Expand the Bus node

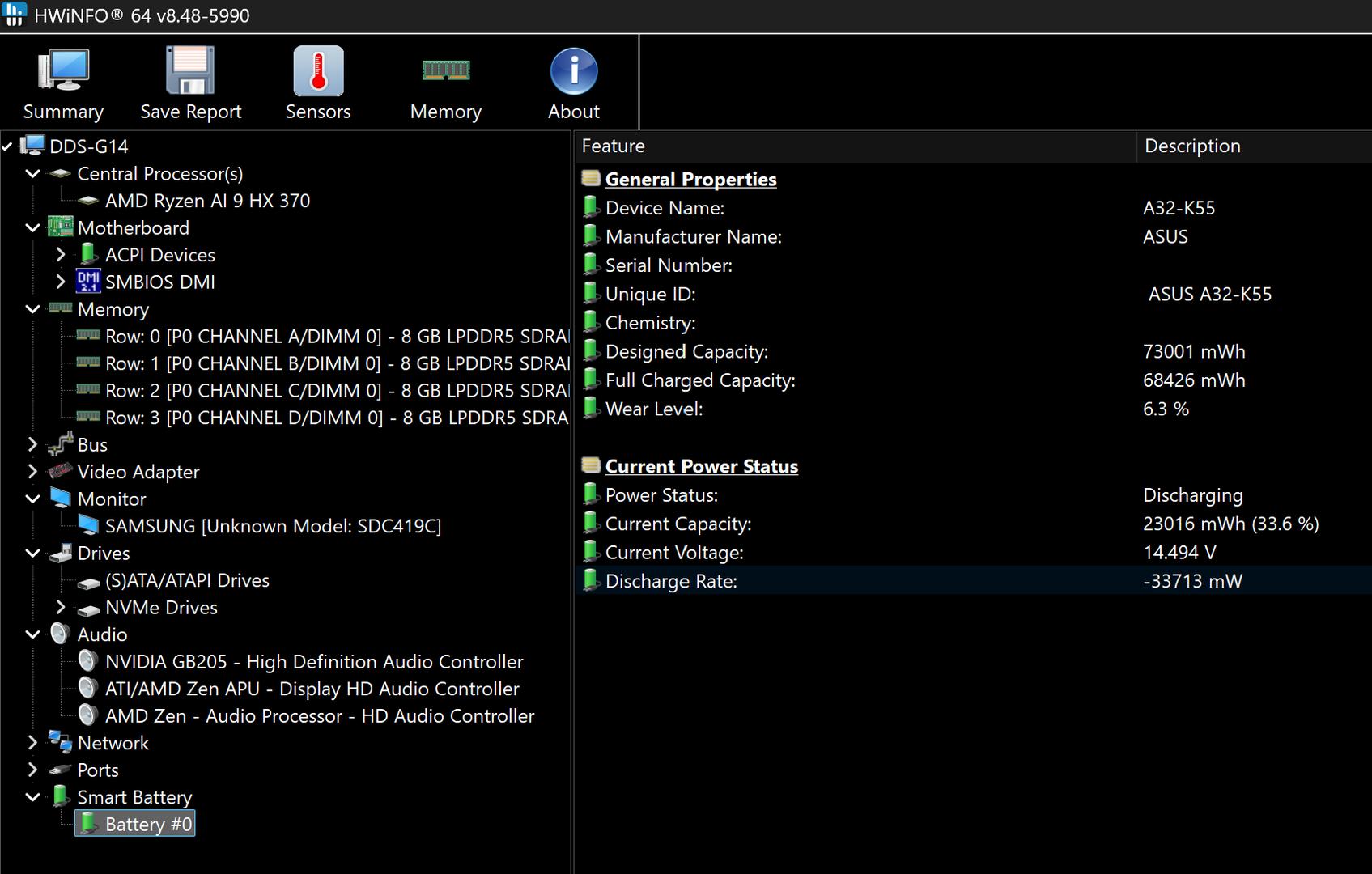pyautogui.click(x=32, y=444)
